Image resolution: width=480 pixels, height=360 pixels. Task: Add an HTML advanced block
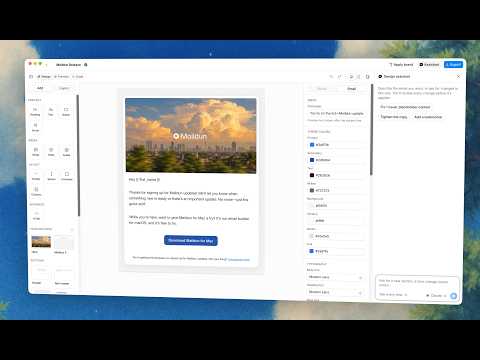(x=36, y=215)
